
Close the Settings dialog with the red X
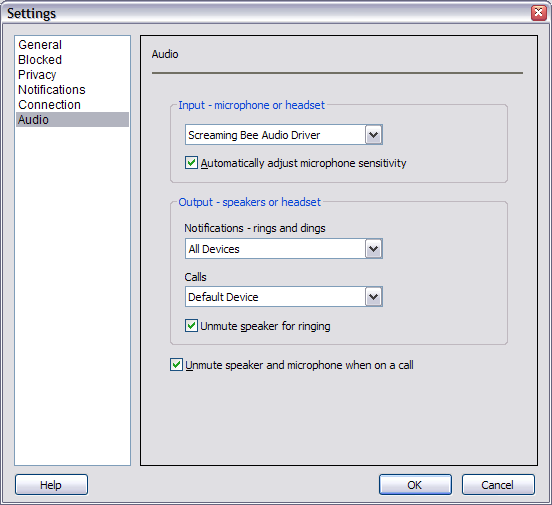click(x=539, y=13)
